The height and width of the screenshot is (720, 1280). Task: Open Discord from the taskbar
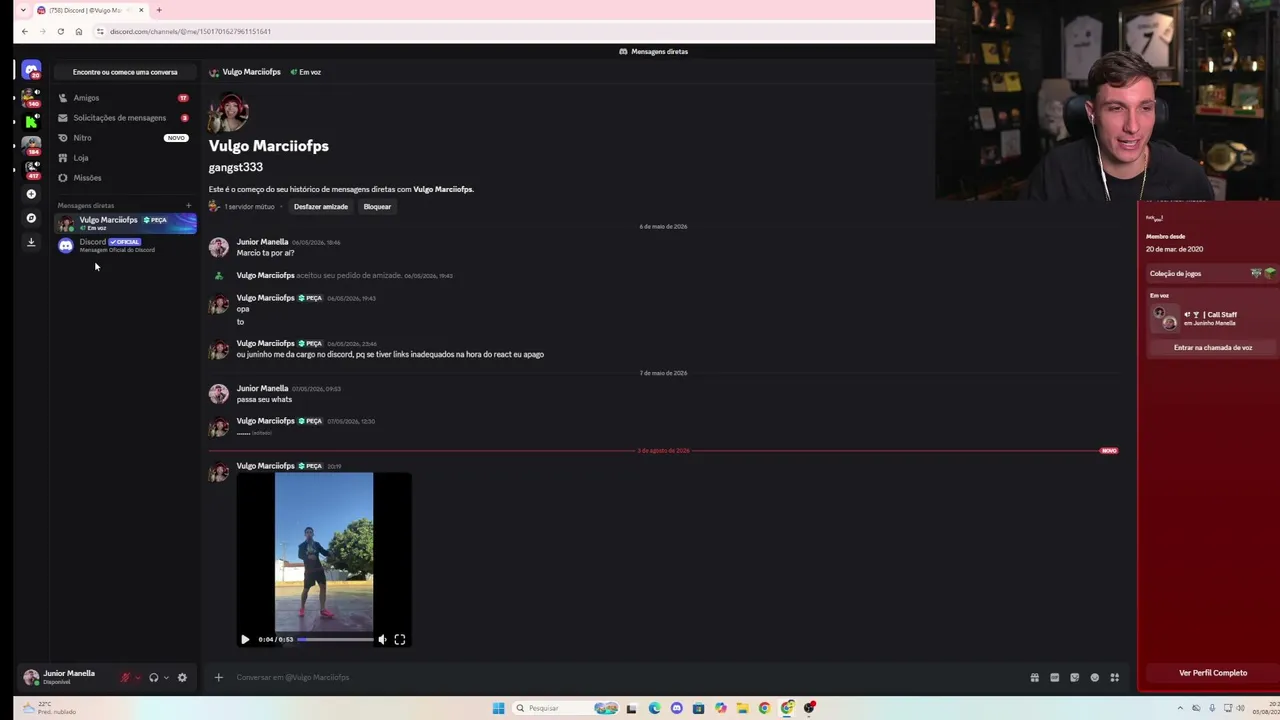(x=677, y=708)
